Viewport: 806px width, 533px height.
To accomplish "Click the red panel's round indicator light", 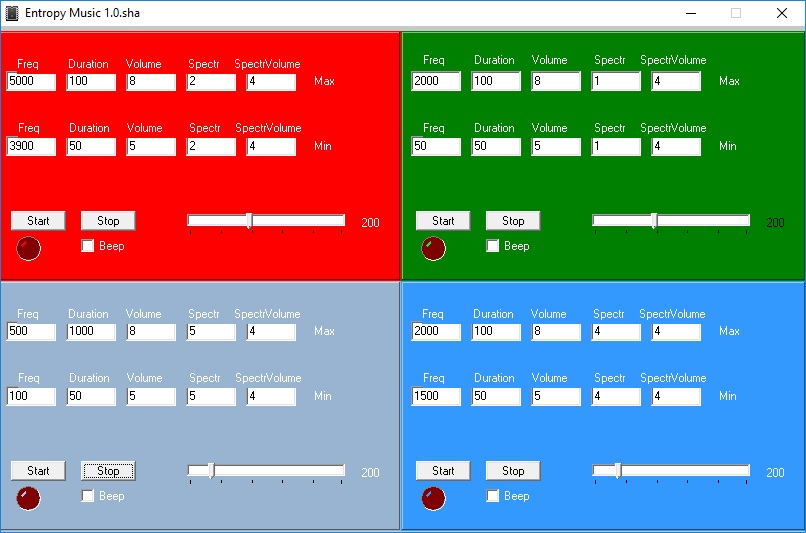I will pyautogui.click(x=29, y=248).
